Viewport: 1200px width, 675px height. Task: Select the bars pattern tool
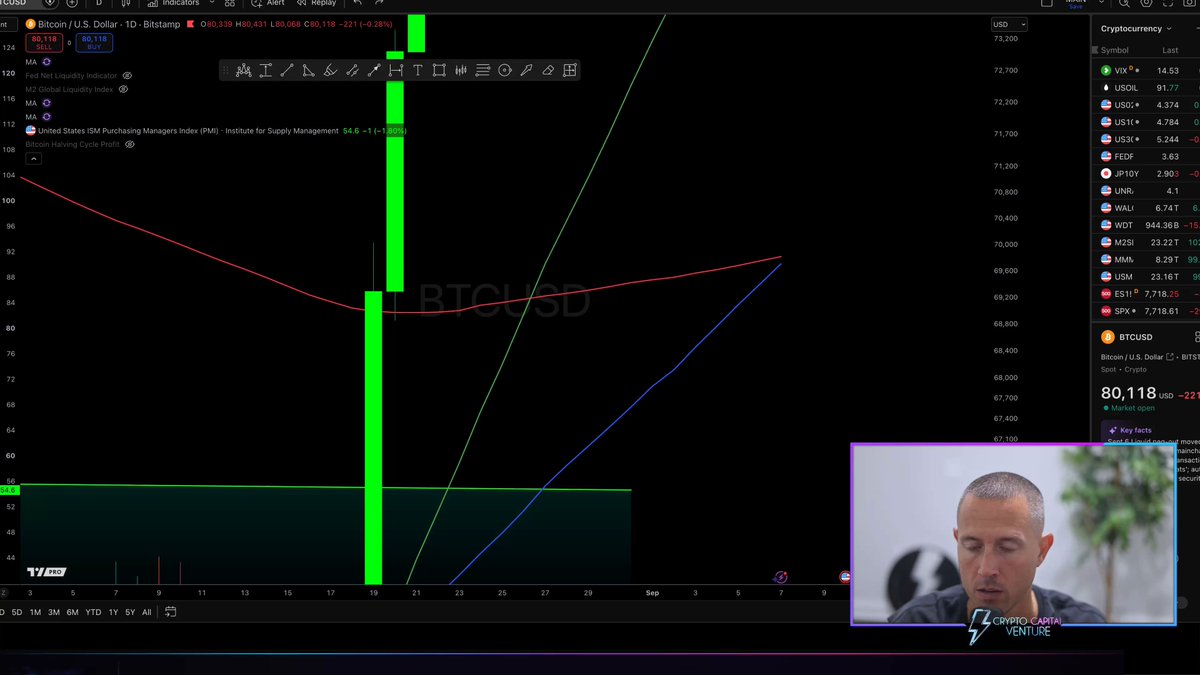pyautogui.click(x=461, y=70)
